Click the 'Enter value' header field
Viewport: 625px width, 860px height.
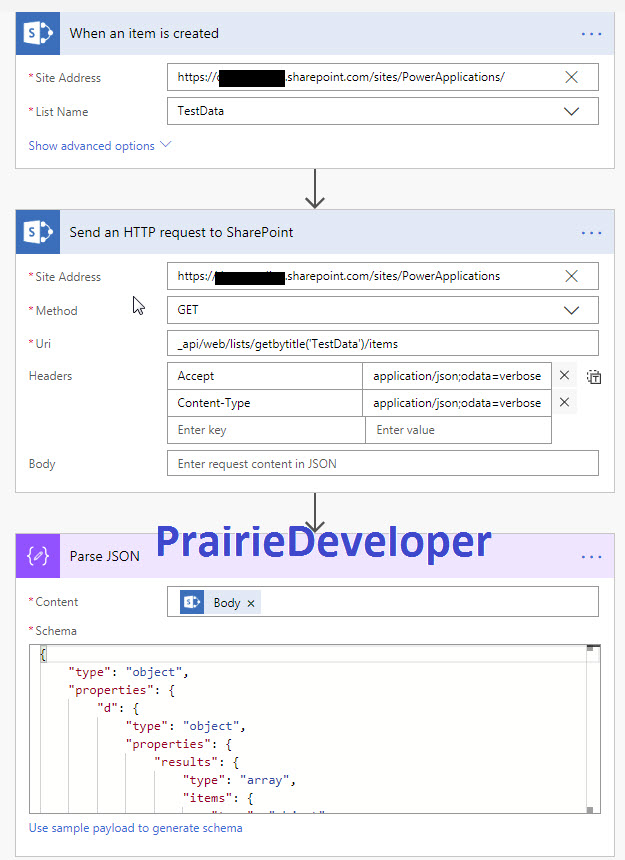458,430
